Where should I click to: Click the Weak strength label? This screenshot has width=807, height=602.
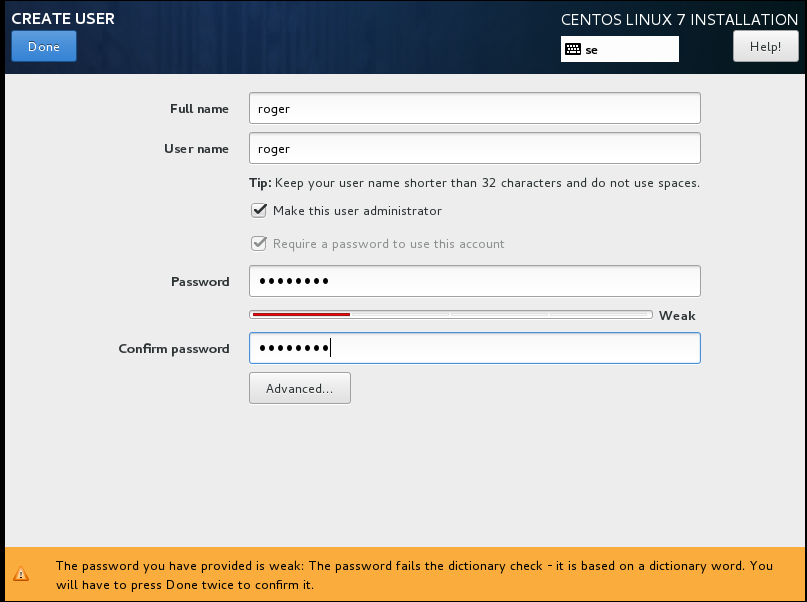coord(677,315)
